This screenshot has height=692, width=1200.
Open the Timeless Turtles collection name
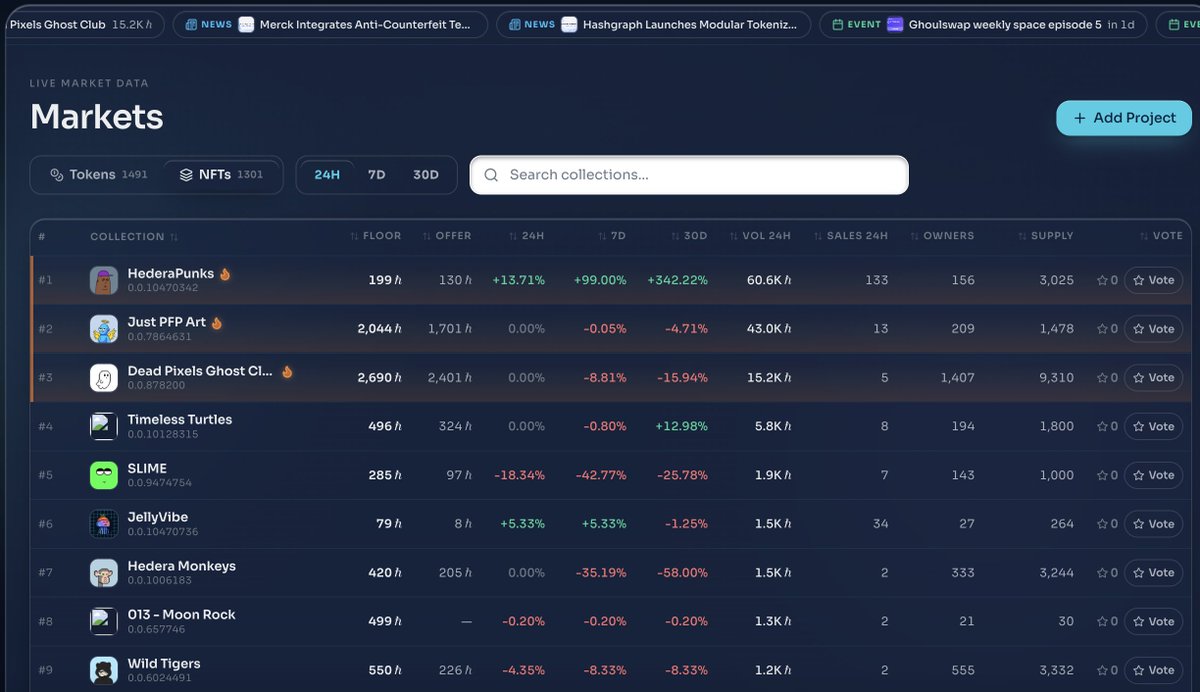point(180,420)
